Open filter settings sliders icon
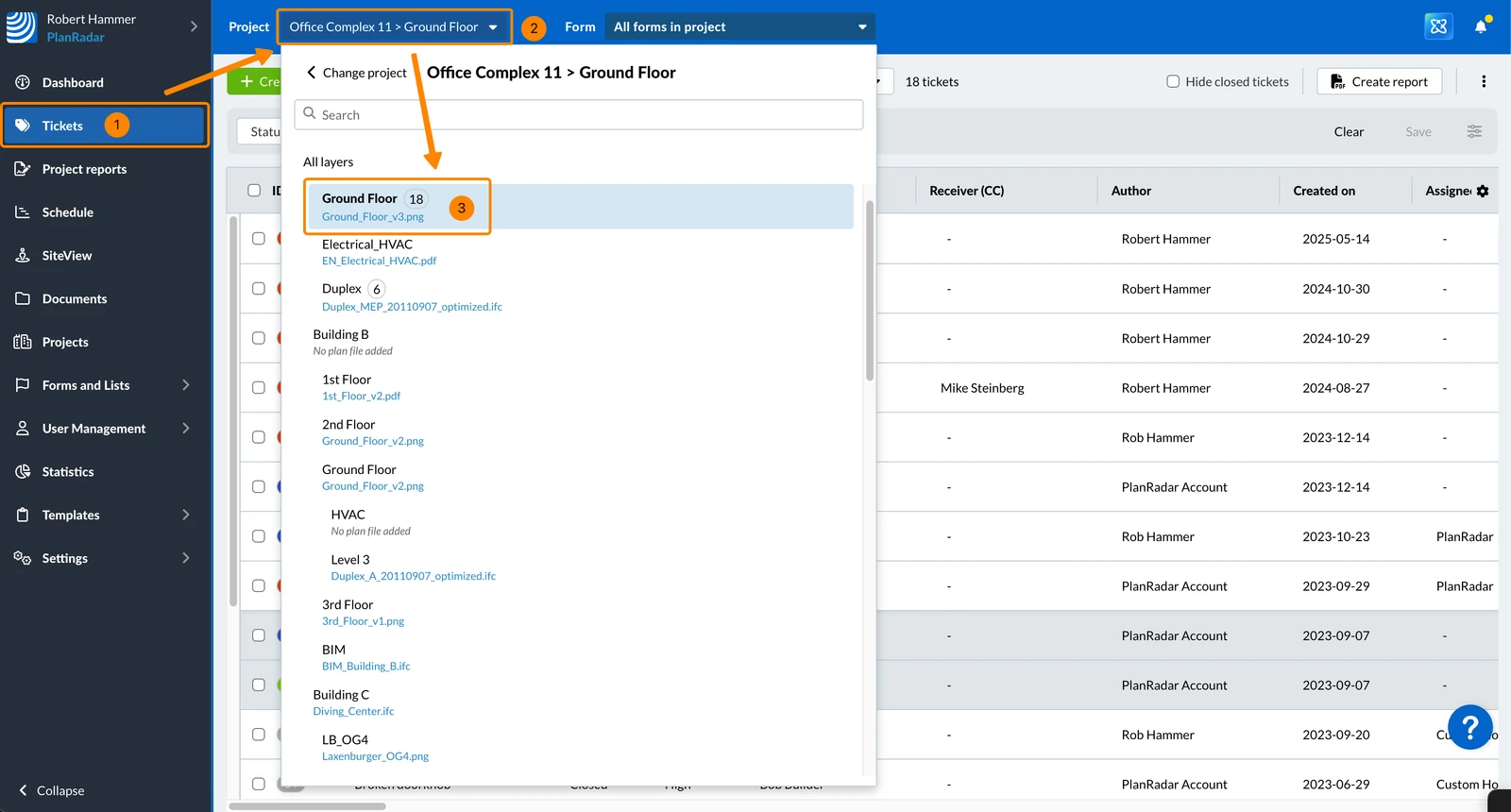The width and height of the screenshot is (1511, 812). [1474, 131]
